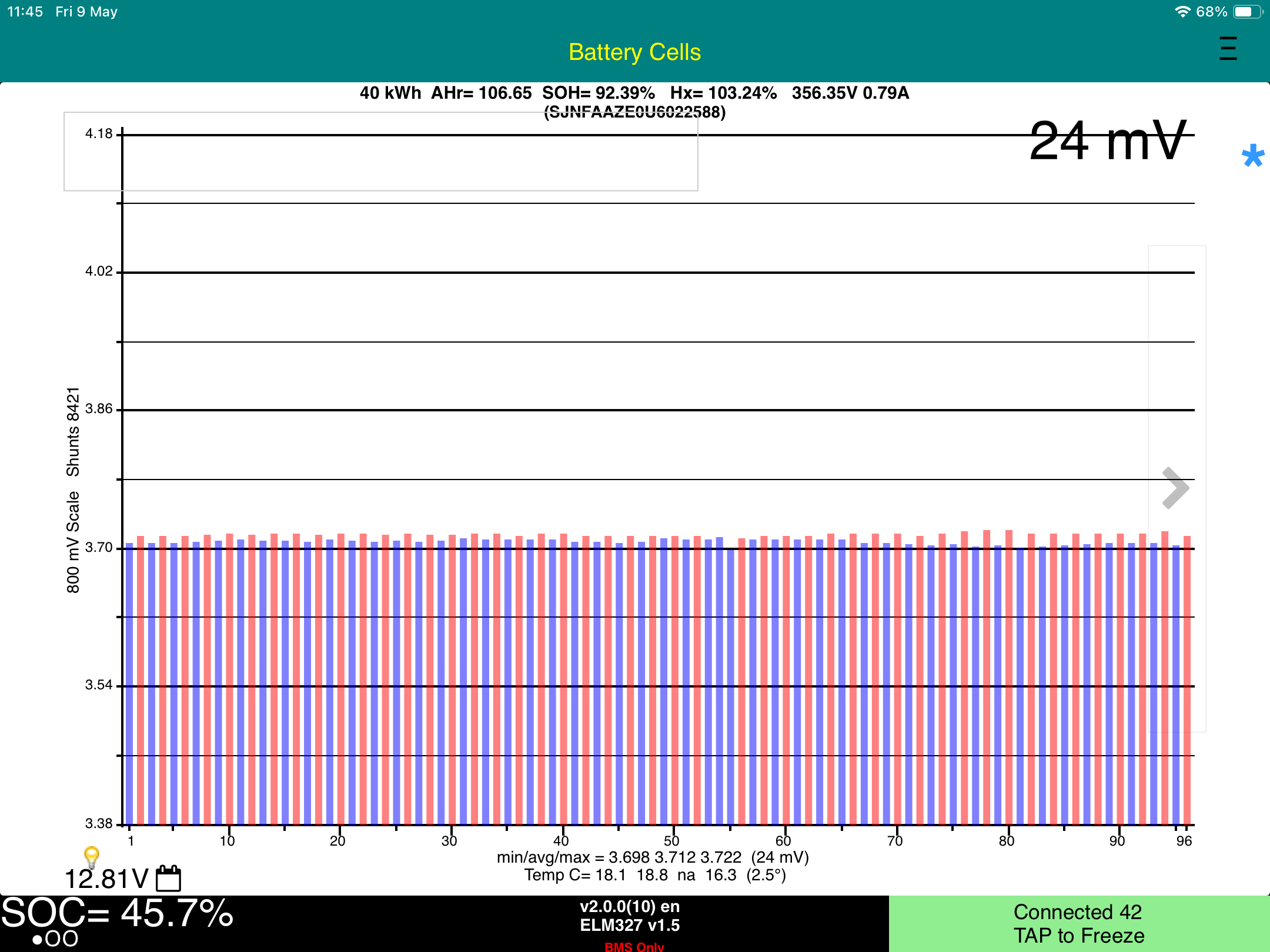Tap the 12.81V voltage reading
This screenshot has height=952, width=1270.
pos(106,879)
